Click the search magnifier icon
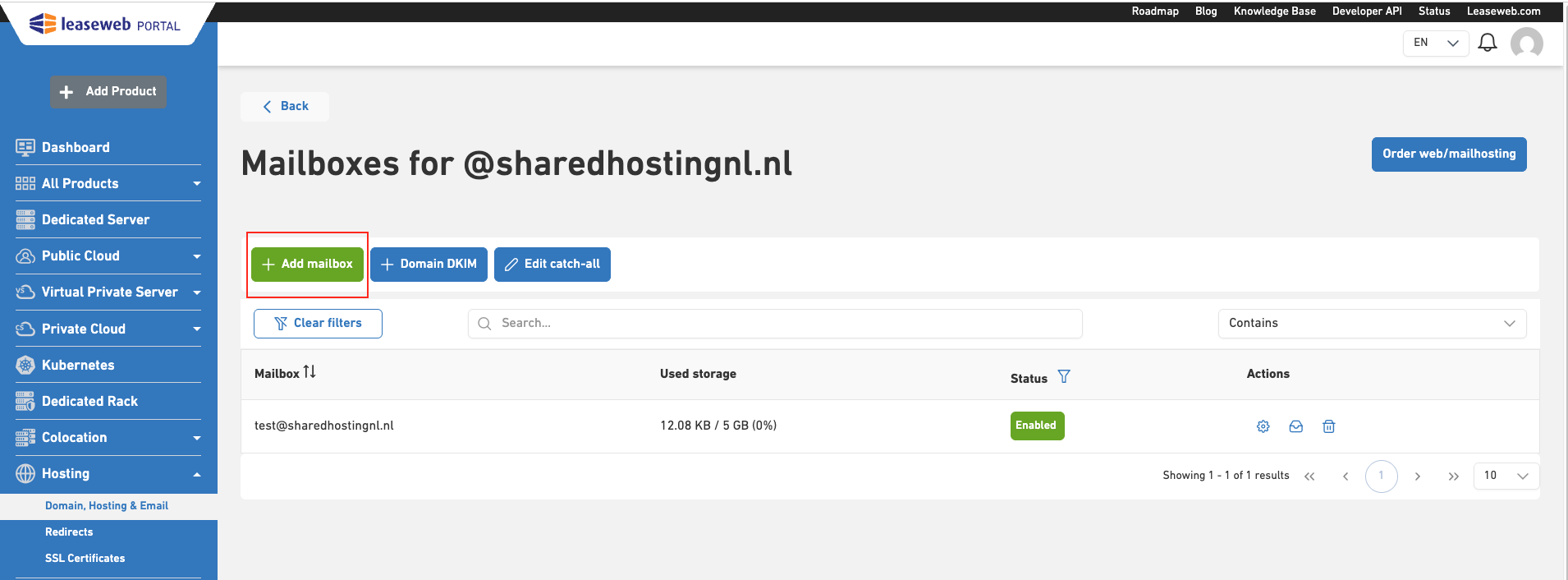 484,324
